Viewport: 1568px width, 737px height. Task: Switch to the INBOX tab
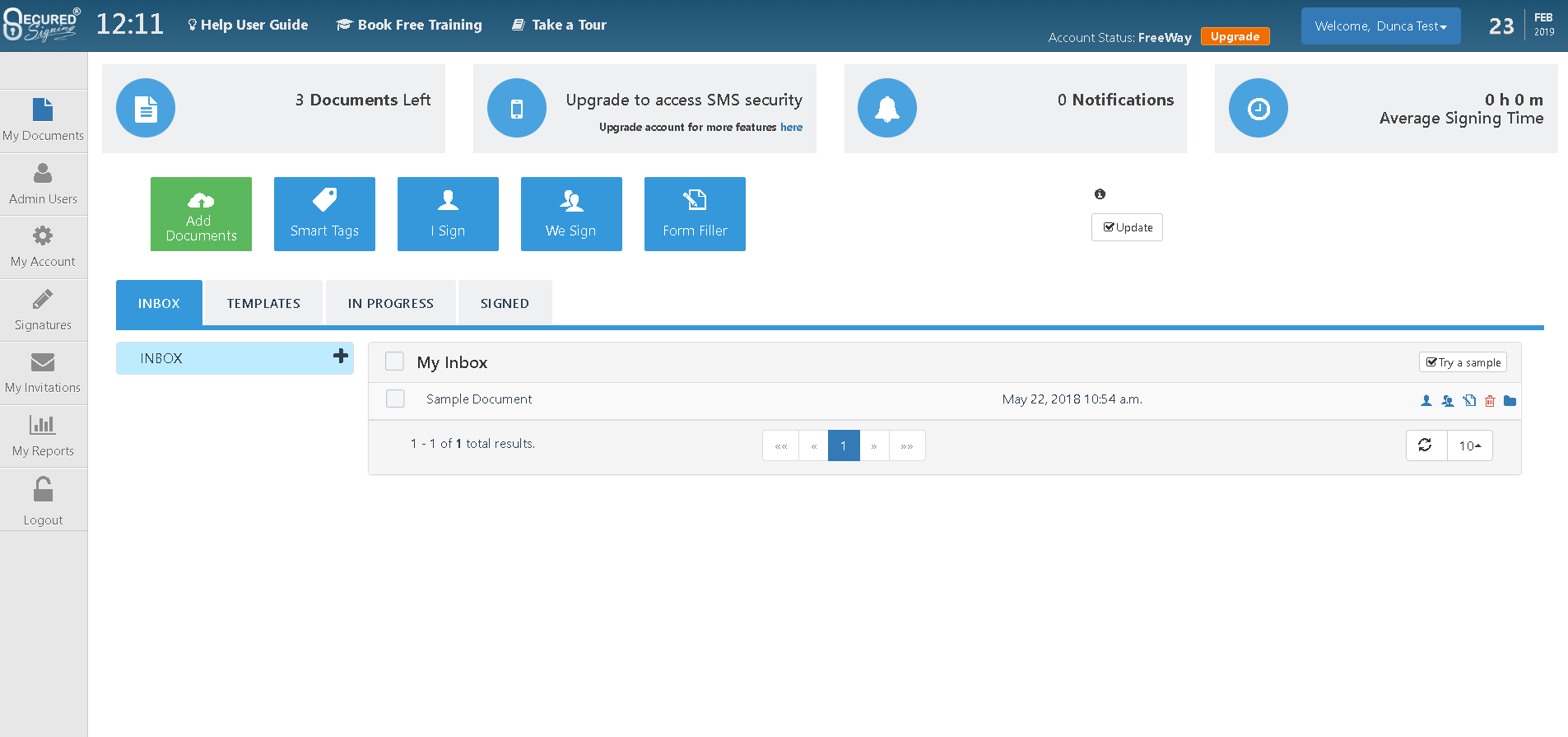click(x=159, y=303)
